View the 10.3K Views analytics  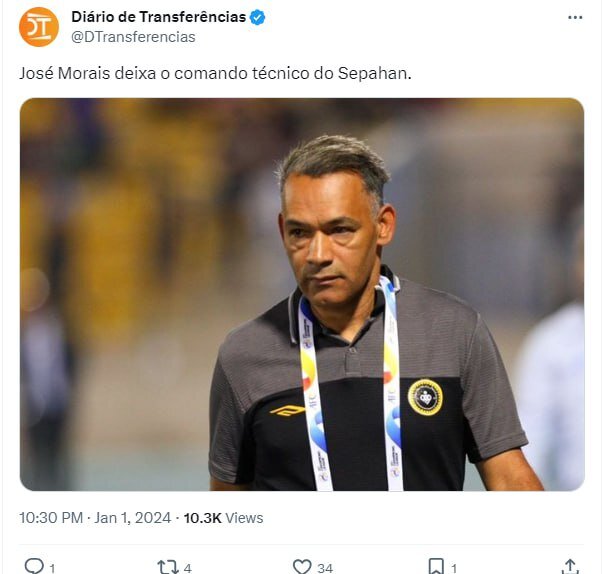[x=223, y=518]
